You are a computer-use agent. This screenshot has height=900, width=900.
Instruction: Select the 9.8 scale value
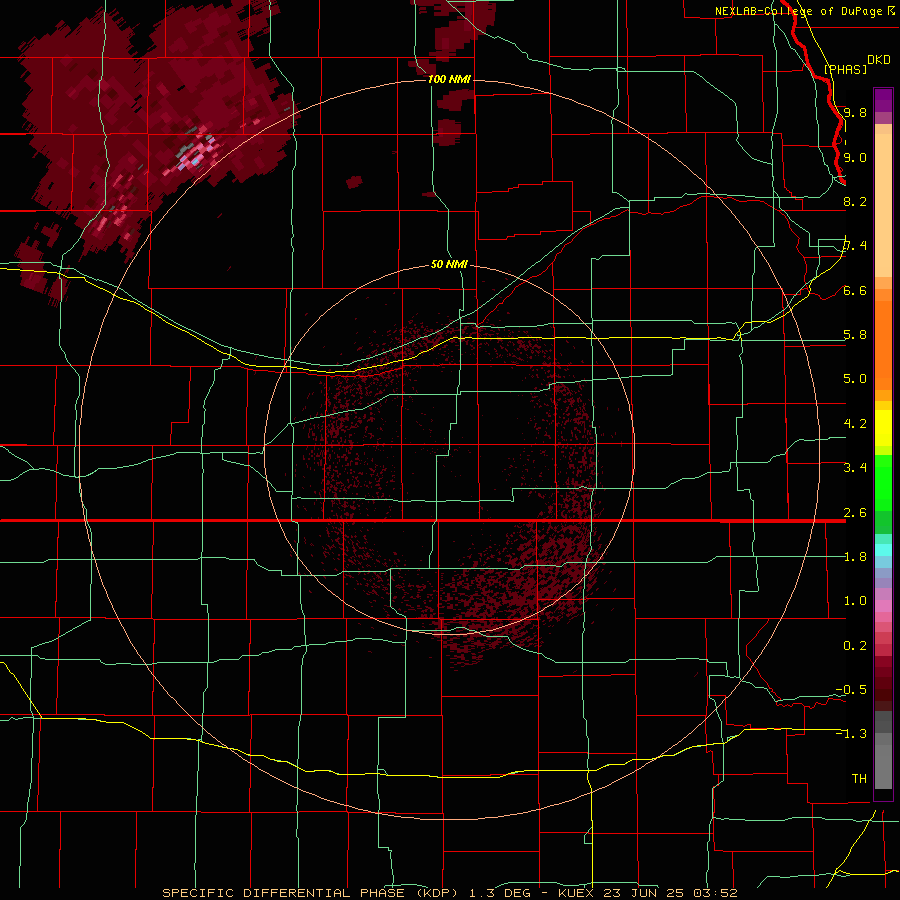pyautogui.click(x=855, y=112)
